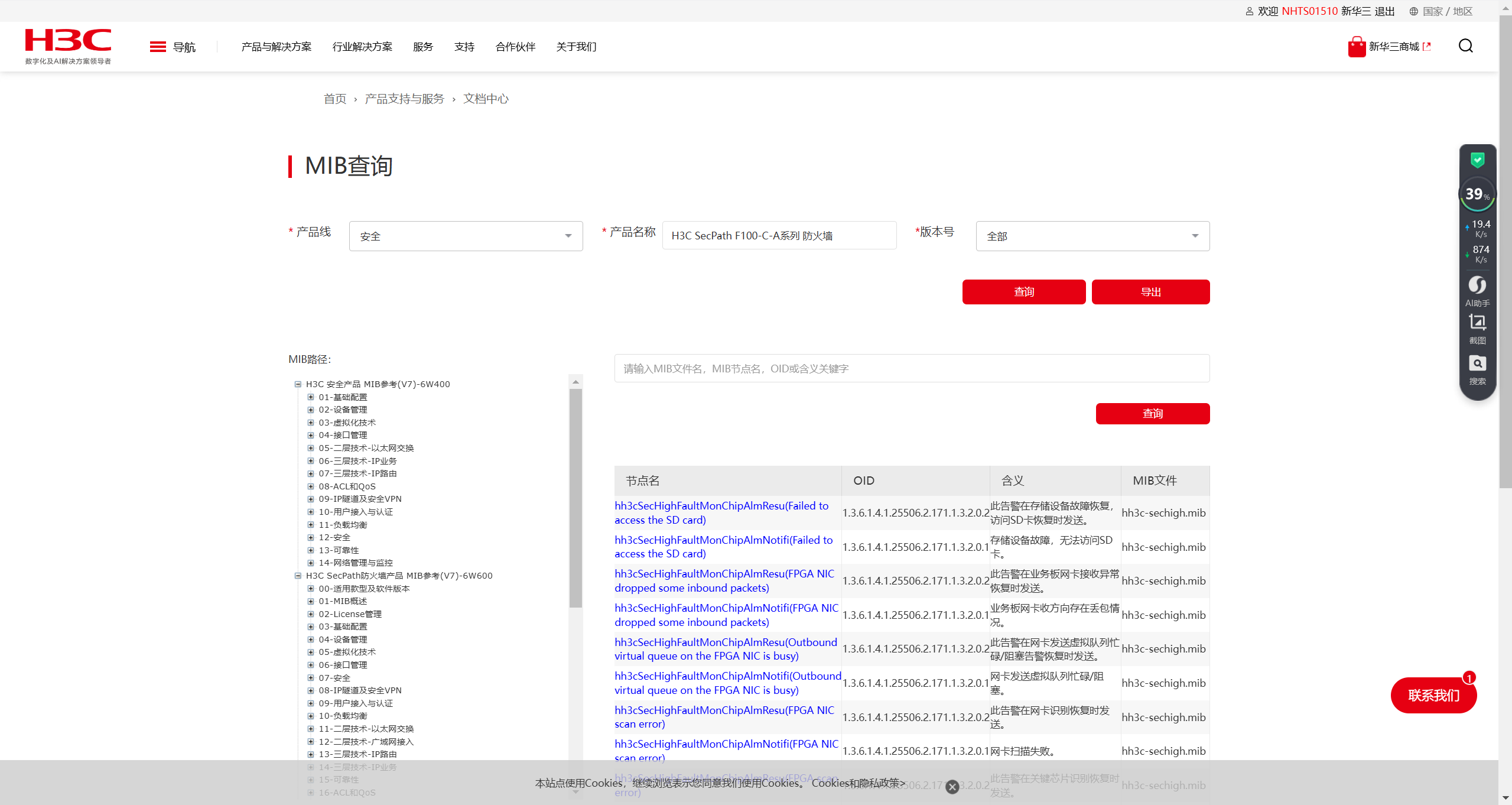The width and height of the screenshot is (1512, 805).
Task: Click the MIB tree scrollbar up arrow
Action: (x=575, y=382)
